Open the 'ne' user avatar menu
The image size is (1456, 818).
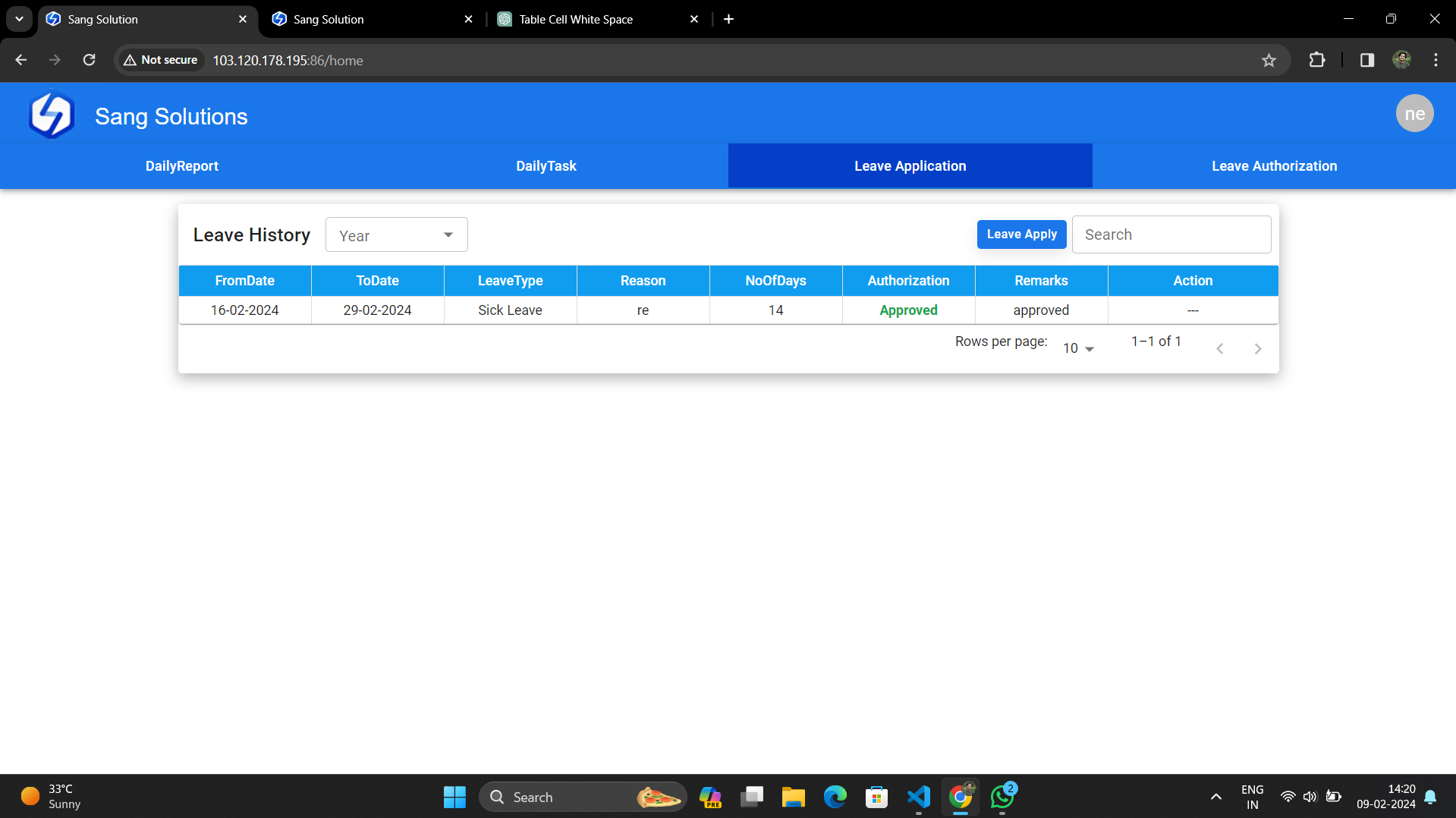(1414, 114)
